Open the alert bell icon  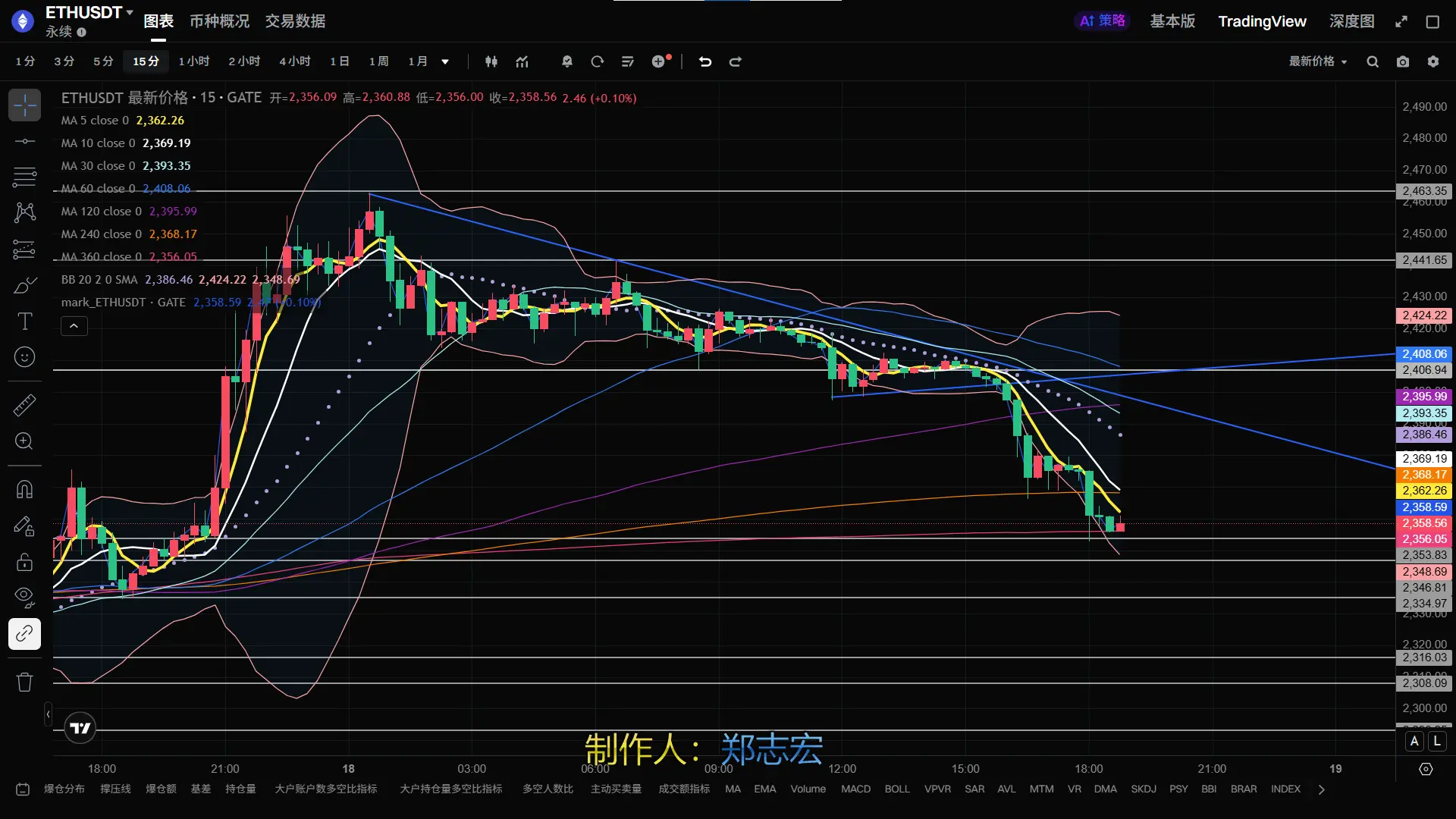point(566,61)
